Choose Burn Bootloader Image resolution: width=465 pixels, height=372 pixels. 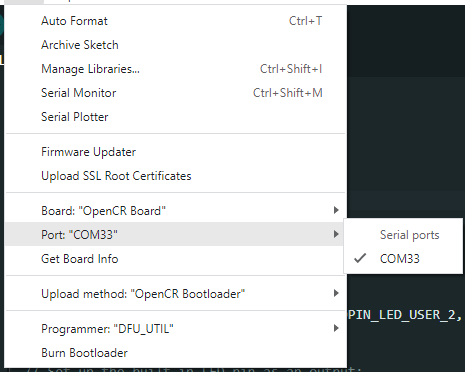pyautogui.click(x=175, y=353)
